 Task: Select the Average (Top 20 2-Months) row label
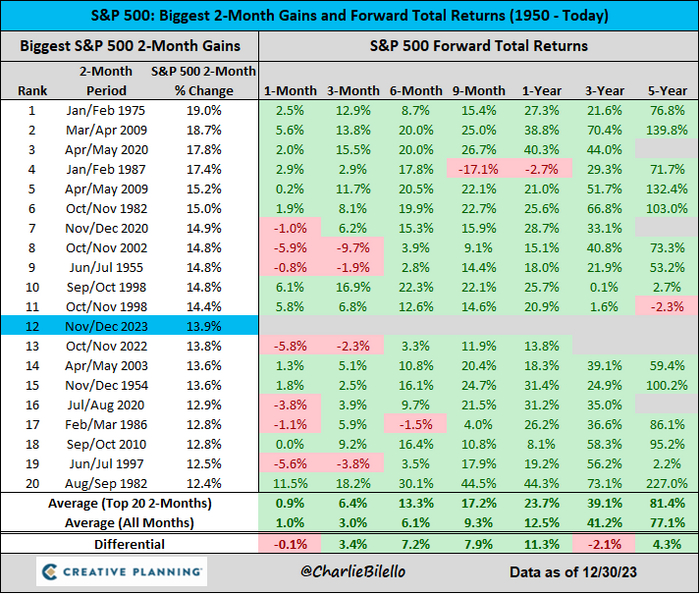click(130, 503)
